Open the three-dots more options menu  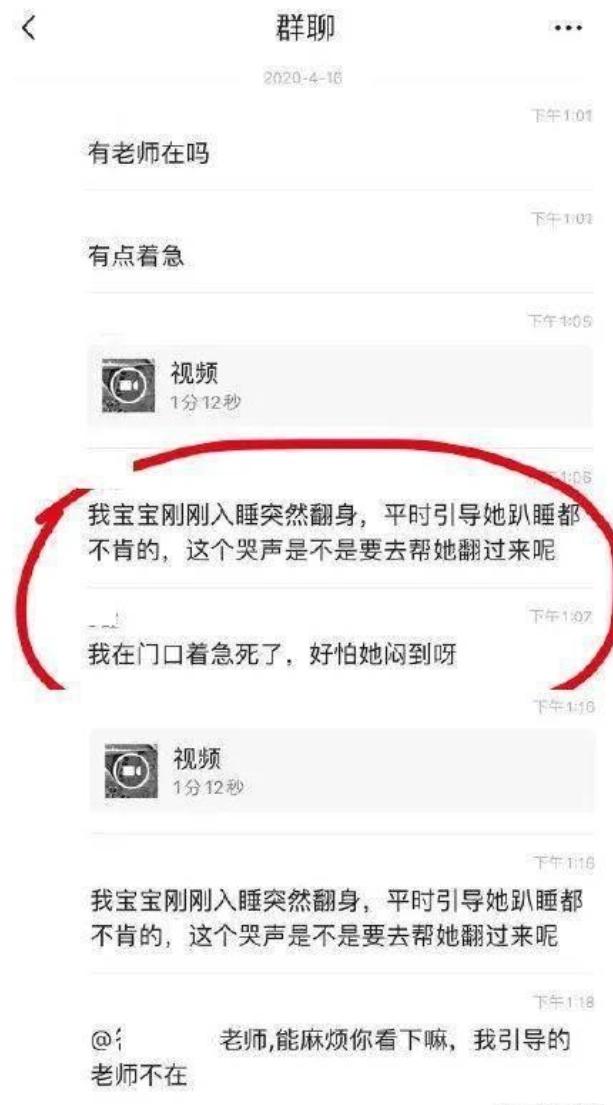(568, 28)
